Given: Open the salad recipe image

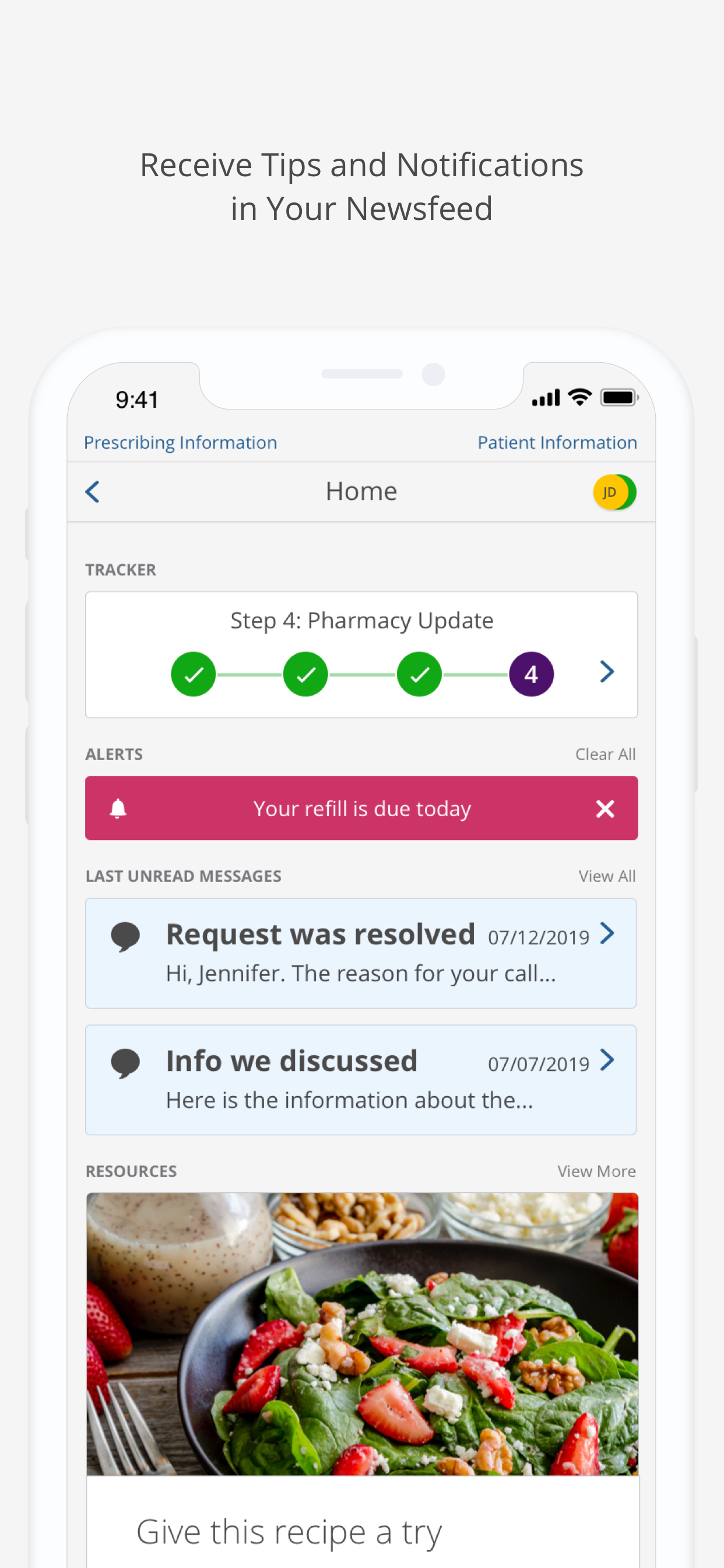Looking at the screenshot, I should point(362,1333).
